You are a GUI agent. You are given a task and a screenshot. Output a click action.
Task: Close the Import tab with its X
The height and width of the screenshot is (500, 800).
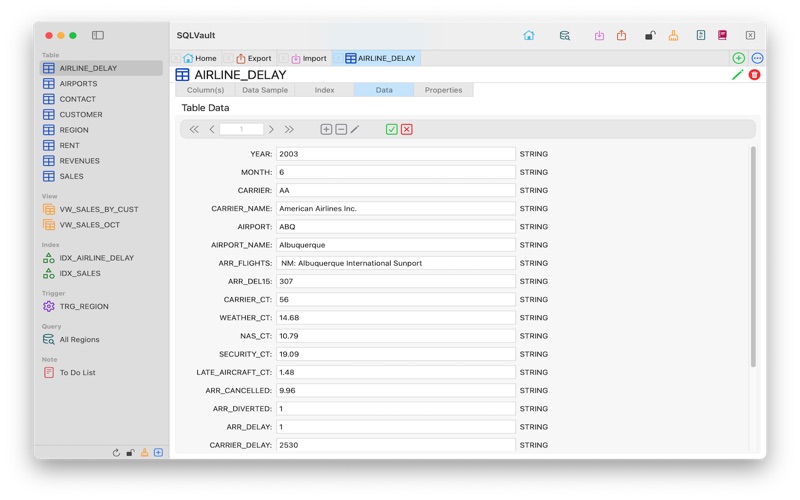click(x=284, y=58)
